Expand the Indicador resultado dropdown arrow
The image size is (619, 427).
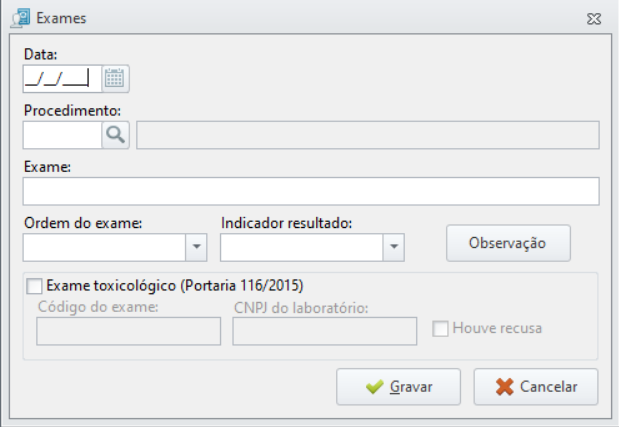click(394, 247)
